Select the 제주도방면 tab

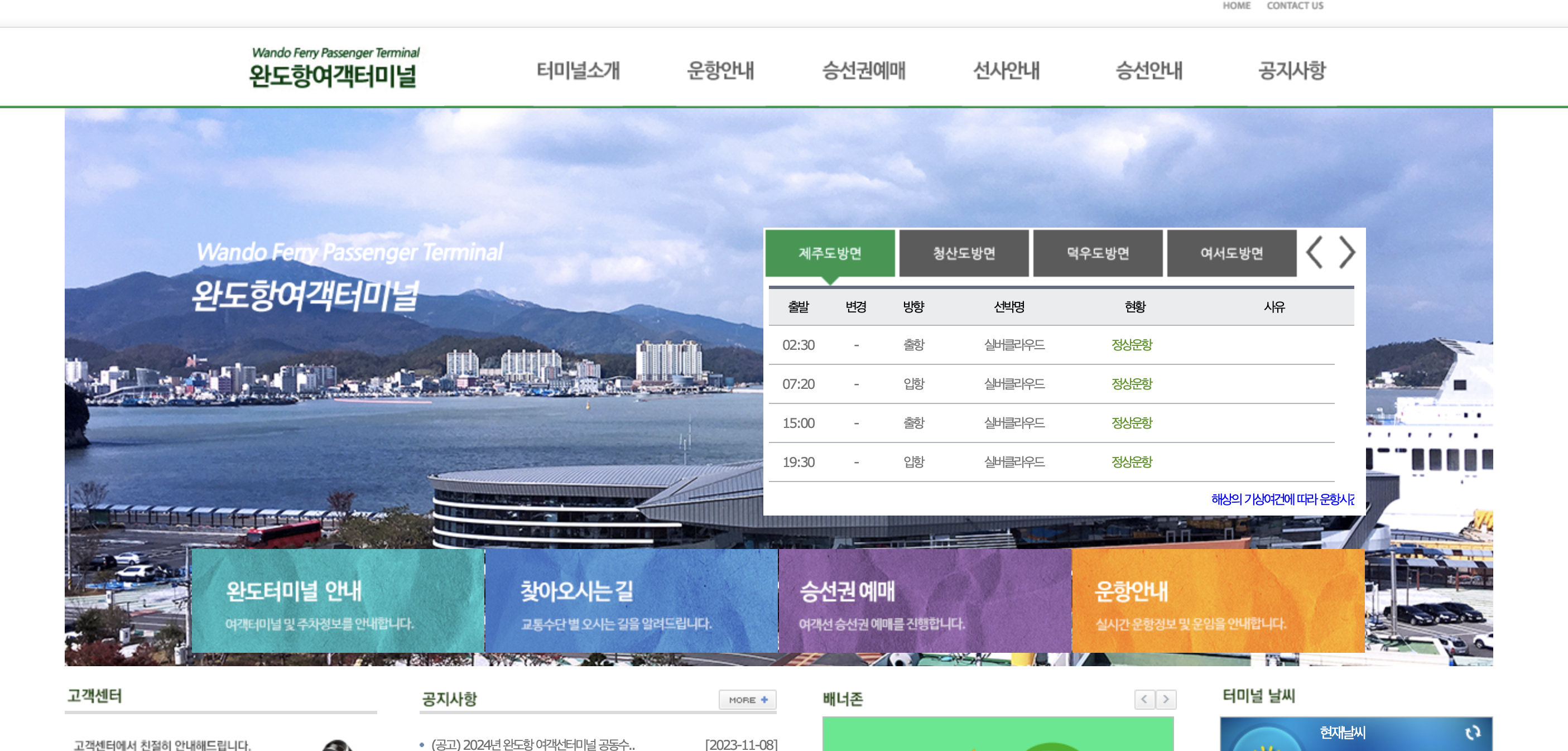tap(830, 253)
